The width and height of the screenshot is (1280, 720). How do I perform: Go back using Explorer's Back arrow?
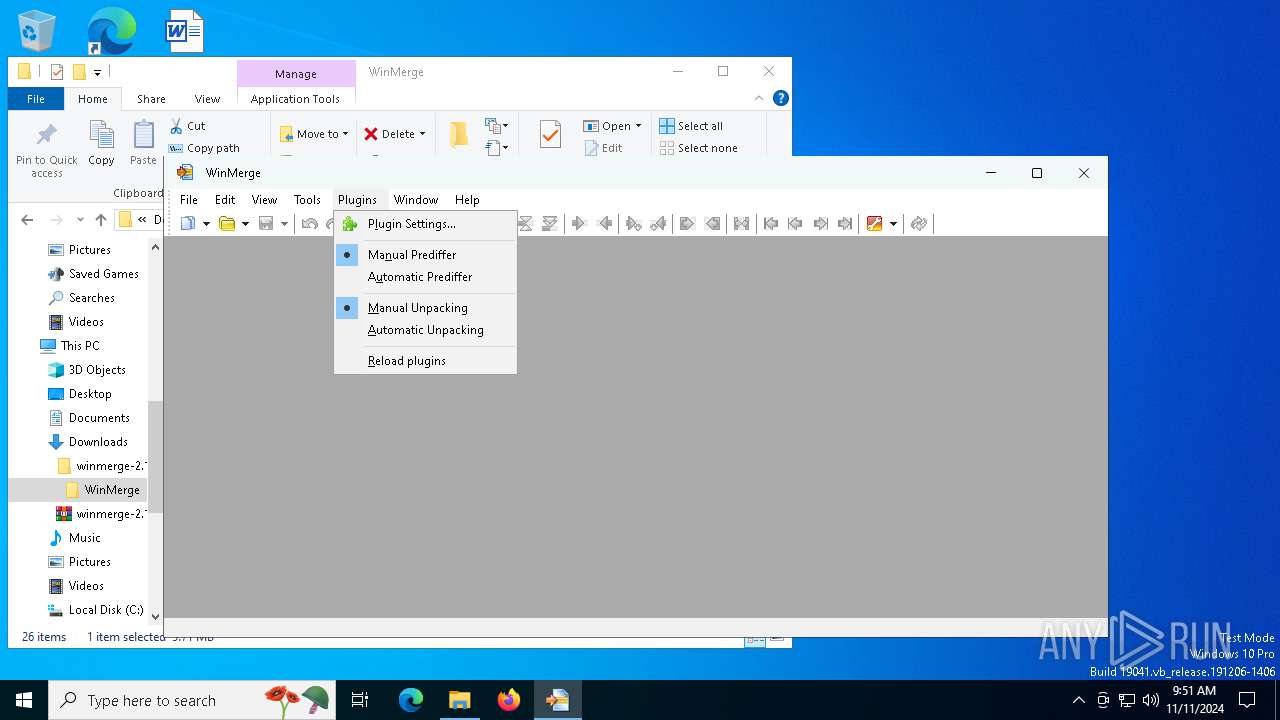[27, 220]
